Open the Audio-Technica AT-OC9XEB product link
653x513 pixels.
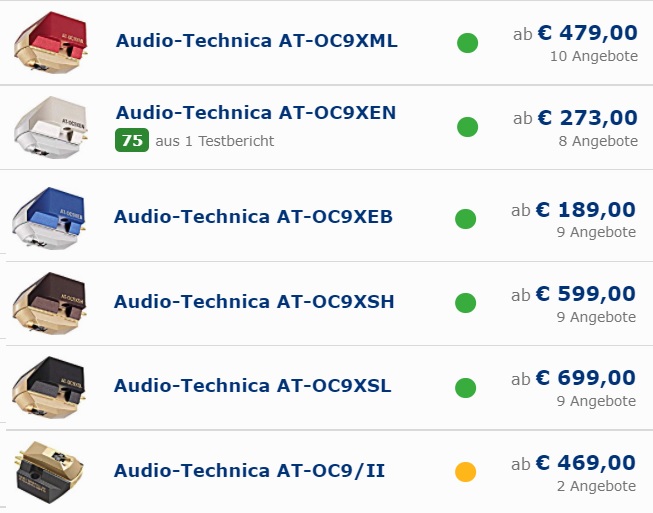(253, 217)
